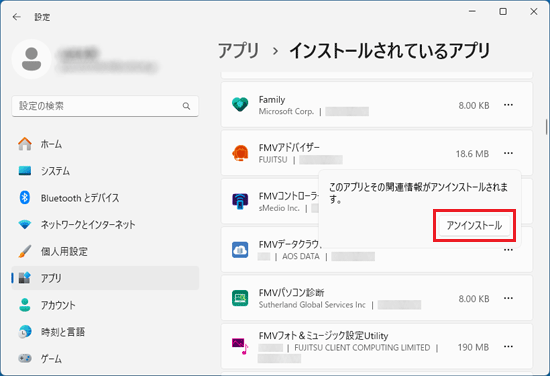The width and height of the screenshot is (550, 376).
Task: Click the ホーム house icon
Action: click(25, 144)
